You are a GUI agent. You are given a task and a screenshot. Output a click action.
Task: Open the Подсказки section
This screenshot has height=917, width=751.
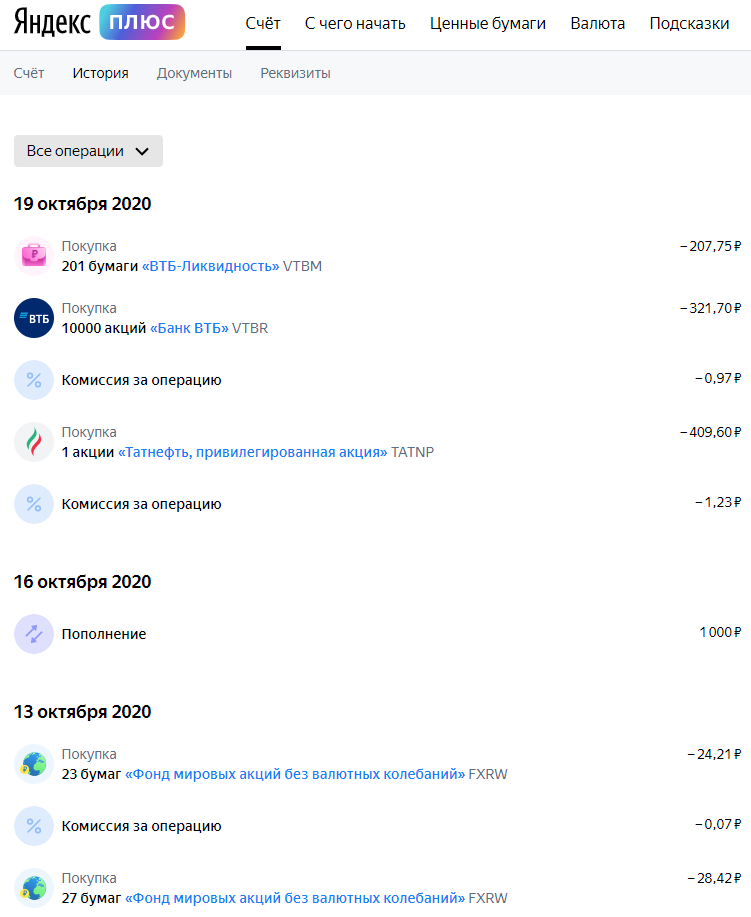[689, 23]
